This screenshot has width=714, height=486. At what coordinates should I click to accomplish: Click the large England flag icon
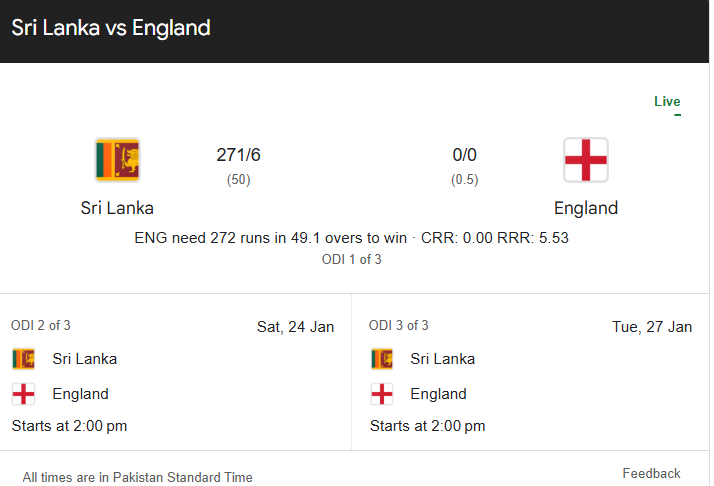click(585, 160)
